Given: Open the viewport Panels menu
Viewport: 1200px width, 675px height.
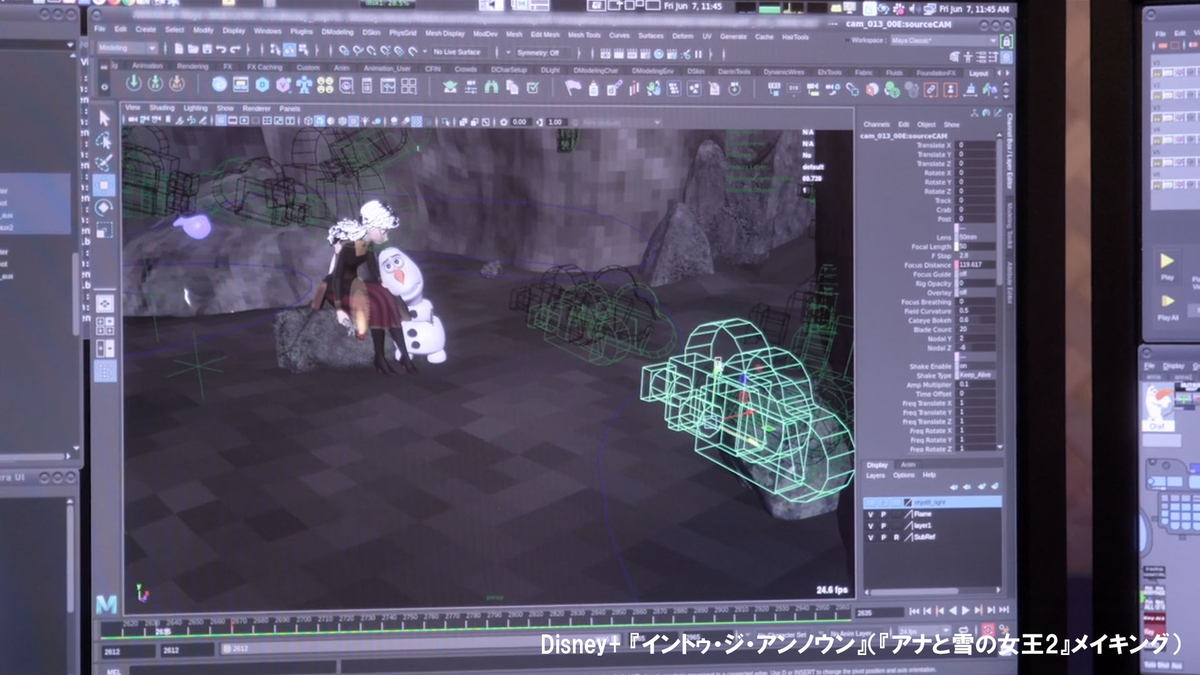Looking at the screenshot, I should (289, 108).
